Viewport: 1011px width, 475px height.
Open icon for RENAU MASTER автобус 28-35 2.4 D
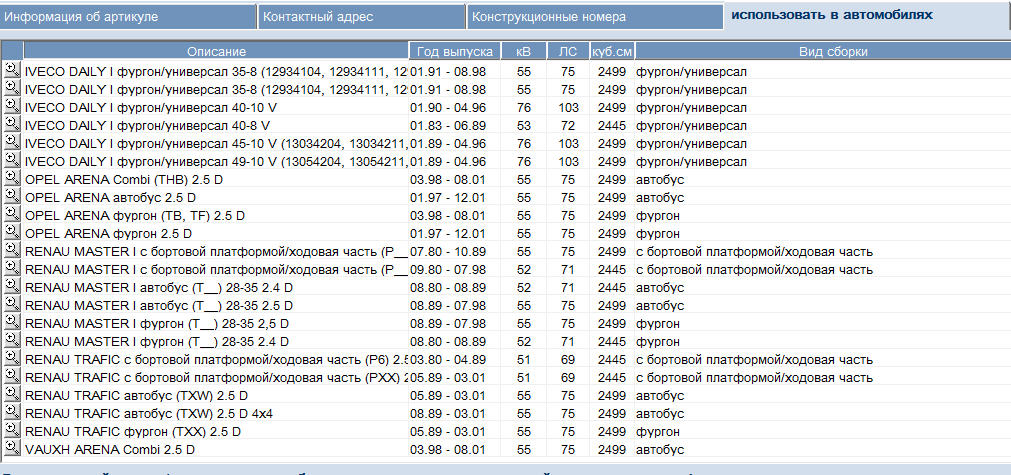coord(11,287)
